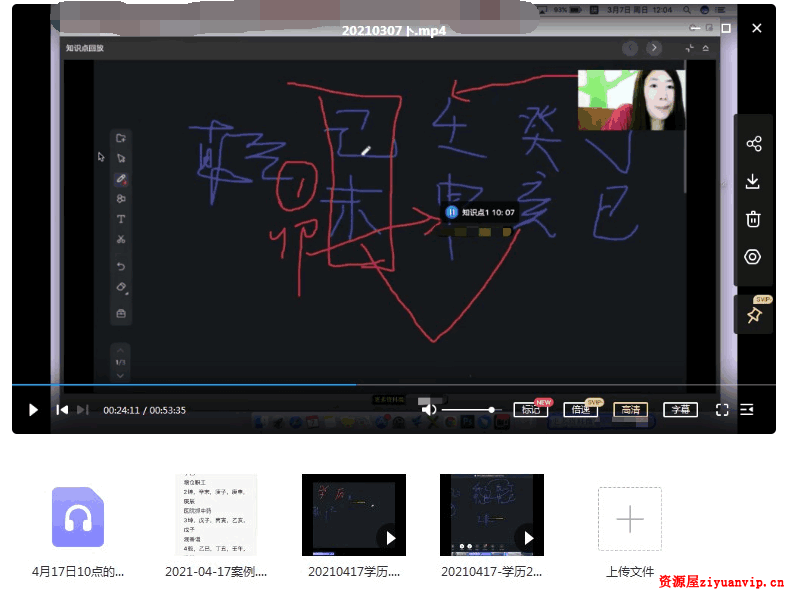Image resolution: width=791 pixels, height=605 pixels.
Task: Click the 上传文件 upload box
Action: click(x=630, y=519)
